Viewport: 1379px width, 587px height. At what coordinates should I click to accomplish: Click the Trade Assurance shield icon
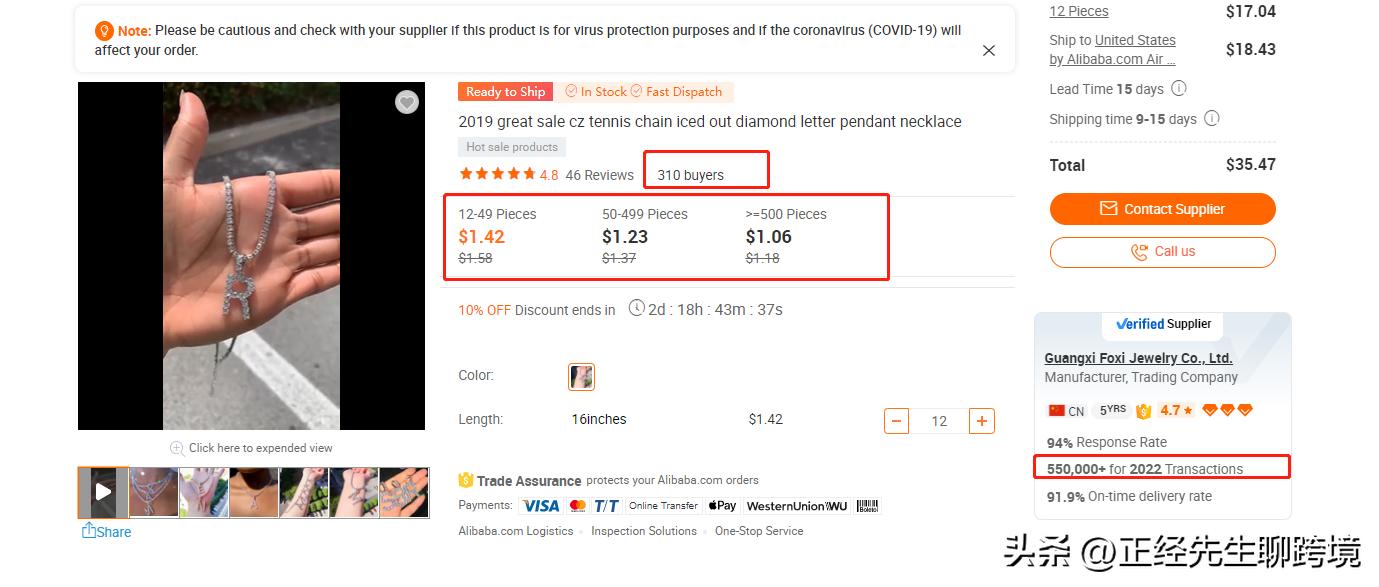coord(465,480)
